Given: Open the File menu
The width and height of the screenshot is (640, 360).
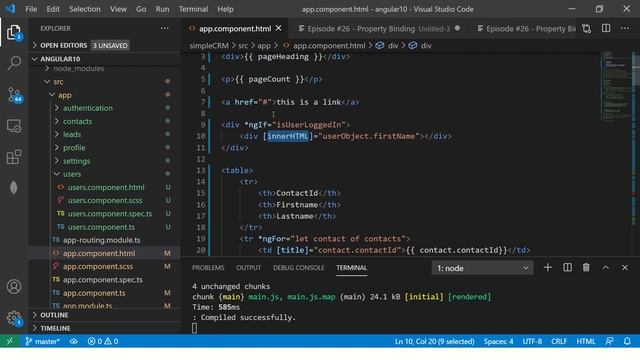Looking at the screenshot, I should 31,9.
